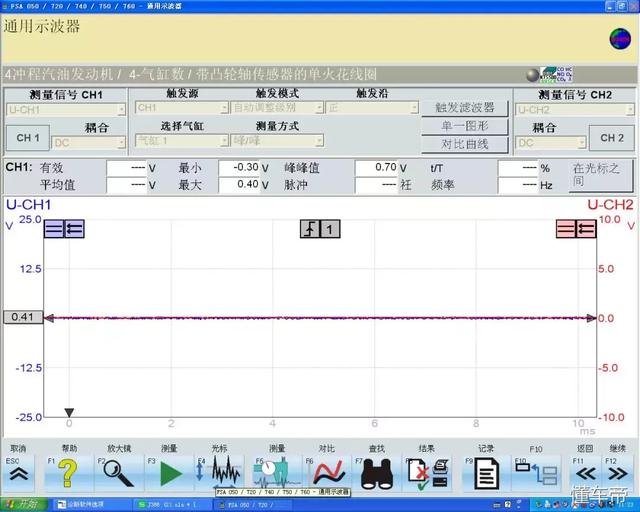This screenshot has height=512, width=640.
Task: Open CH2 coupling DC dropdown
Action: (x=551, y=143)
